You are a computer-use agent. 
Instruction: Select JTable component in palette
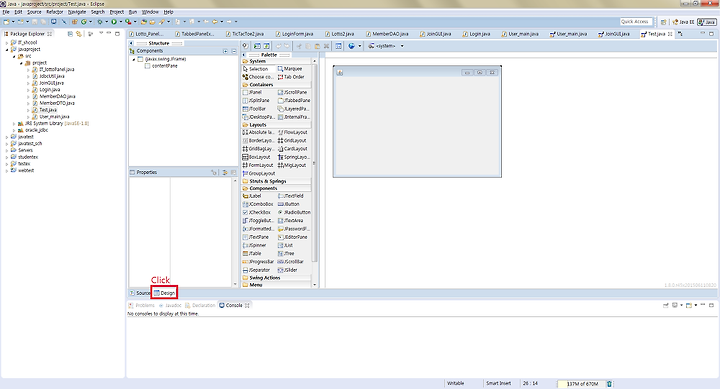click(252, 254)
